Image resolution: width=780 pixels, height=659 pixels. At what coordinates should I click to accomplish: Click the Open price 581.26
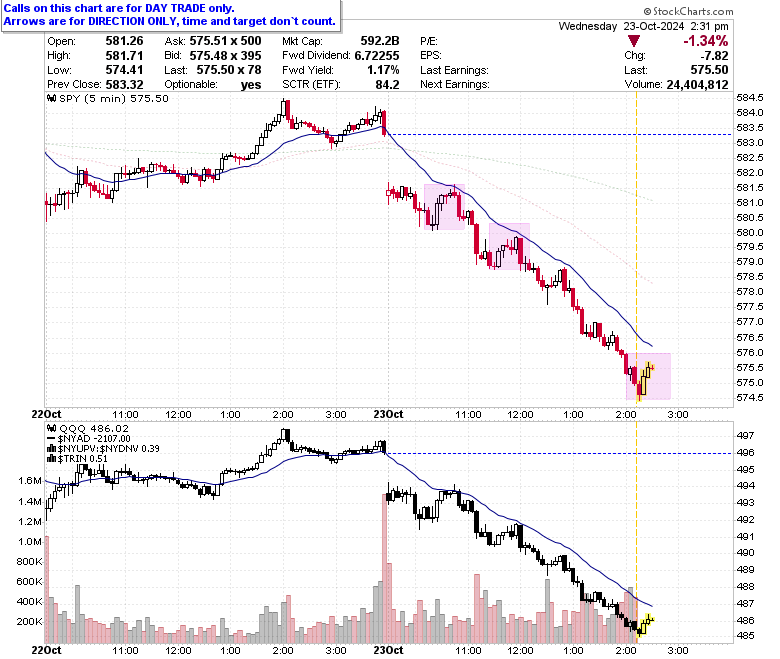tap(124, 41)
